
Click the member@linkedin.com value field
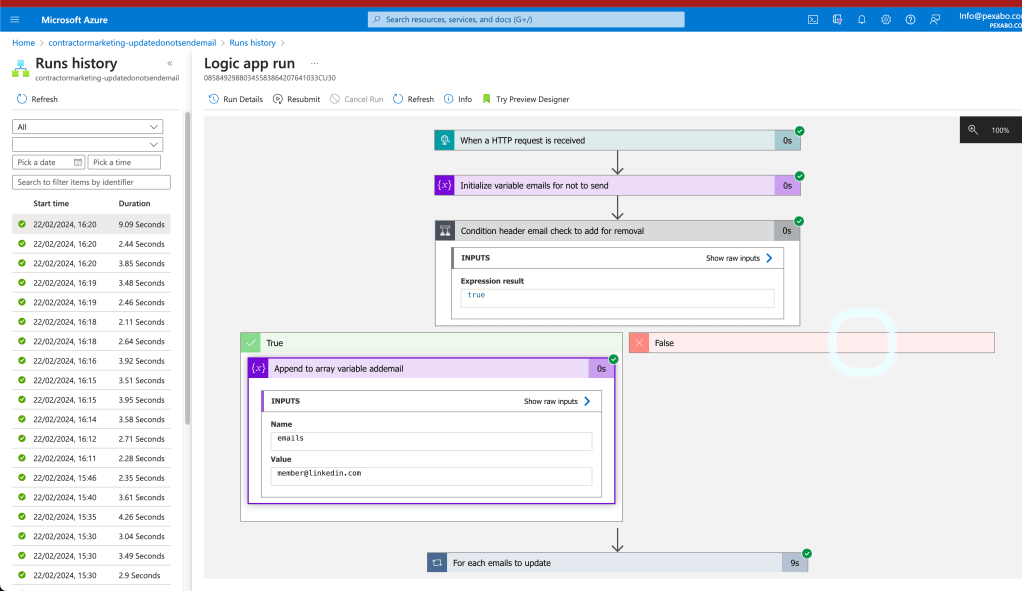coord(431,476)
